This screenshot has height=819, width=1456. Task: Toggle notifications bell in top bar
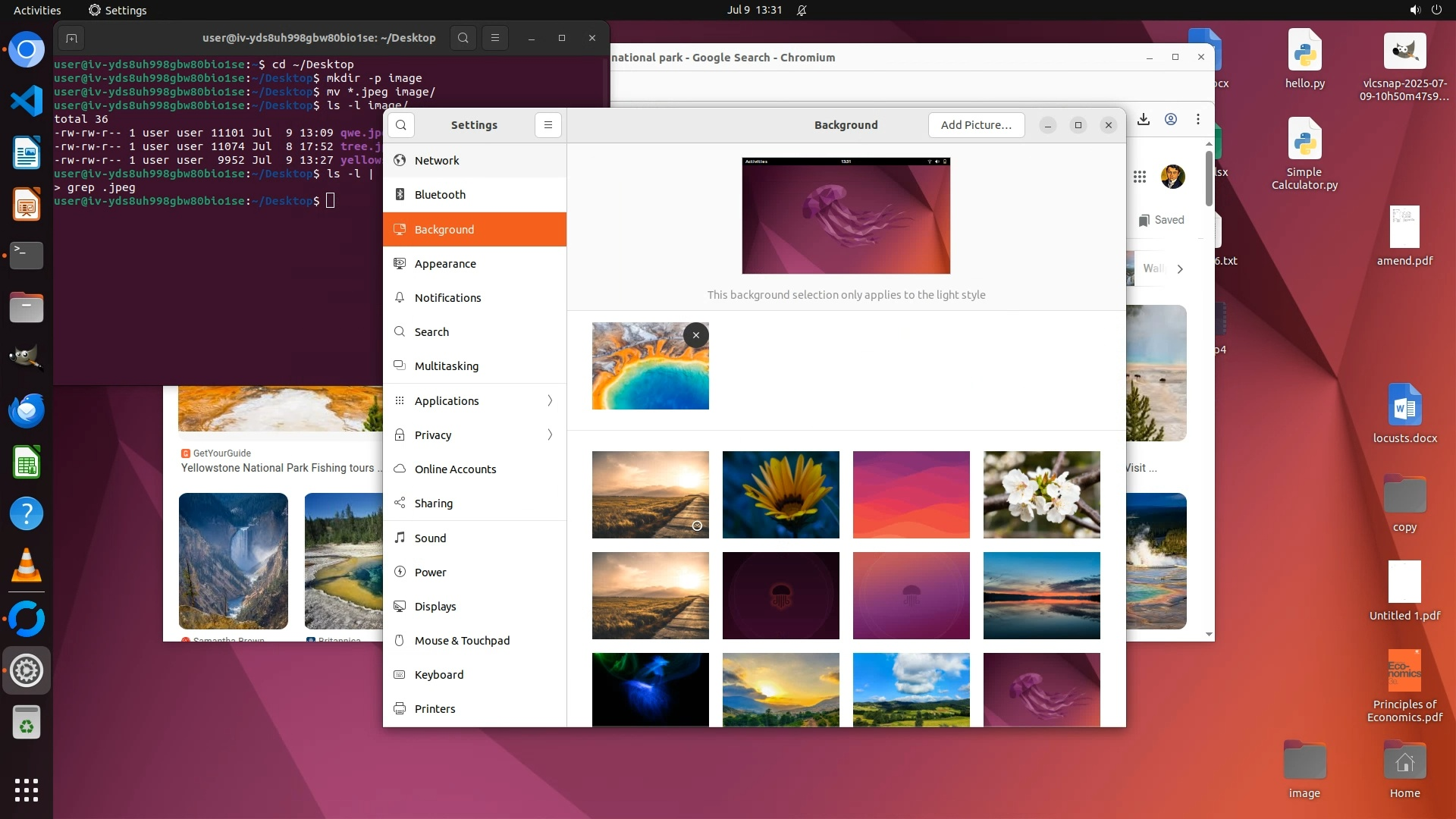[x=802, y=10]
